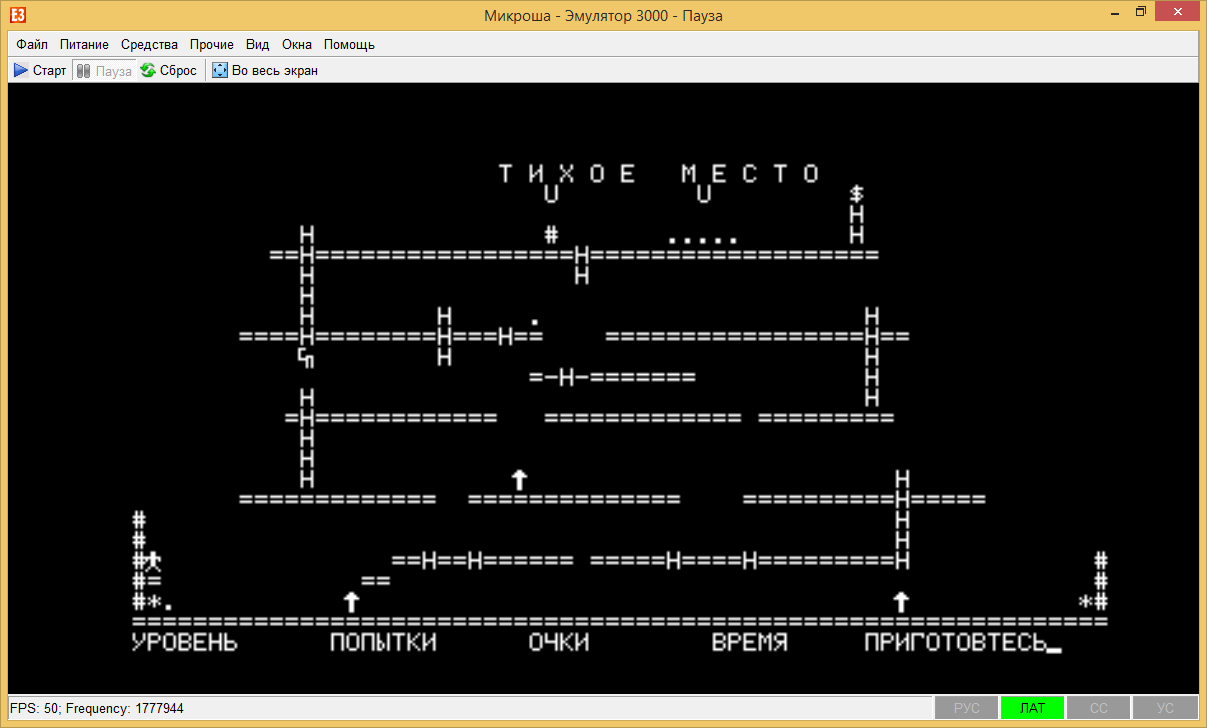Toggle the green ЛАТ keyboard indicator
This screenshot has height=728, width=1207.
[1032, 708]
